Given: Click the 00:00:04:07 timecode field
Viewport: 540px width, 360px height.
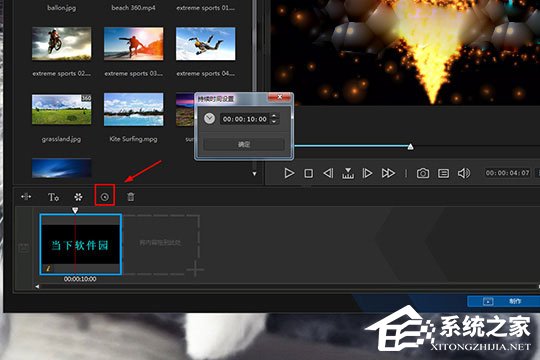Looking at the screenshot, I should pyautogui.click(x=507, y=173).
